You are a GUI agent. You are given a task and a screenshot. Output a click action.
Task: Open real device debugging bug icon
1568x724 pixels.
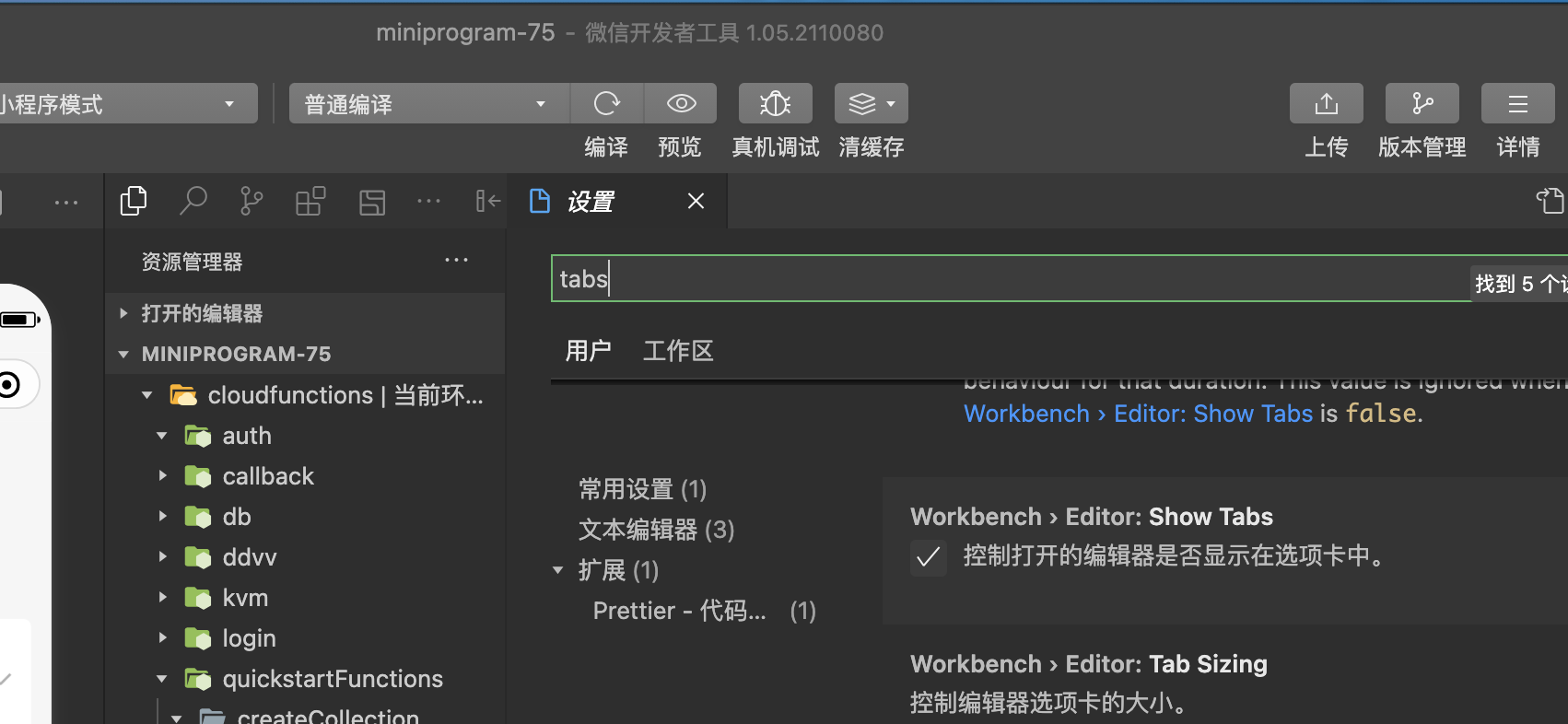[x=775, y=103]
